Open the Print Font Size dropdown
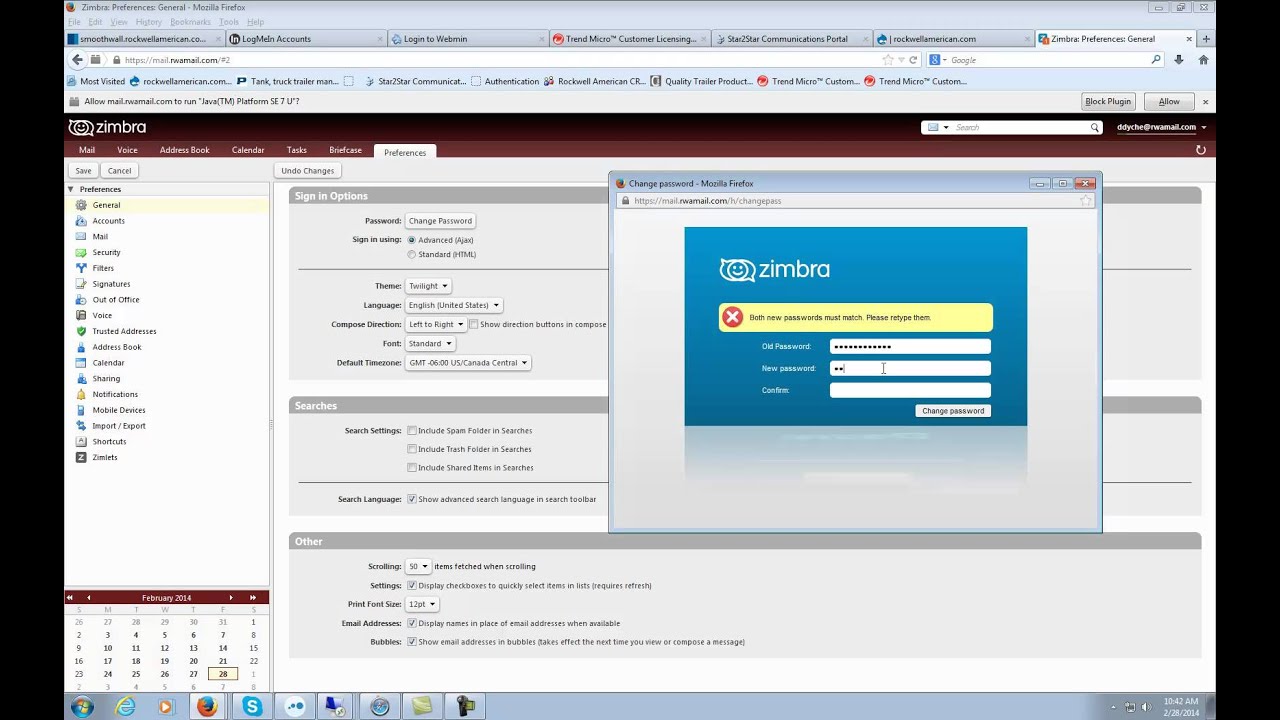The image size is (1280, 720). pyautogui.click(x=422, y=604)
